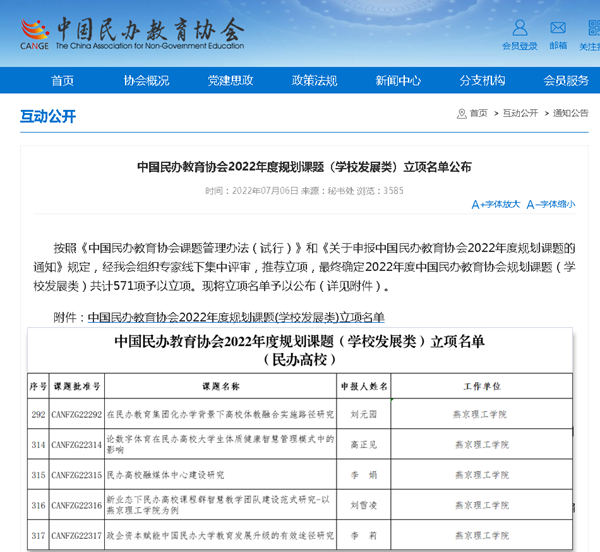
Task: Click 首页 in the breadcrumb trail
Action: pyautogui.click(x=478, y=113)
